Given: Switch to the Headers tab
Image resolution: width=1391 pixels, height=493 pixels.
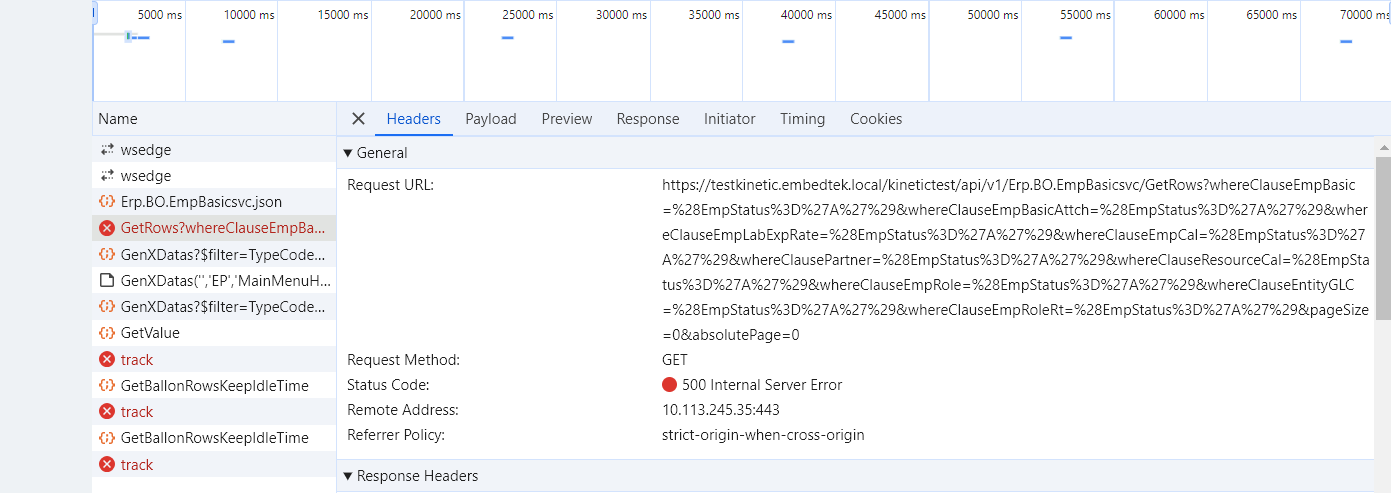Looking at the screenshot, I should (x=413, y=119).
